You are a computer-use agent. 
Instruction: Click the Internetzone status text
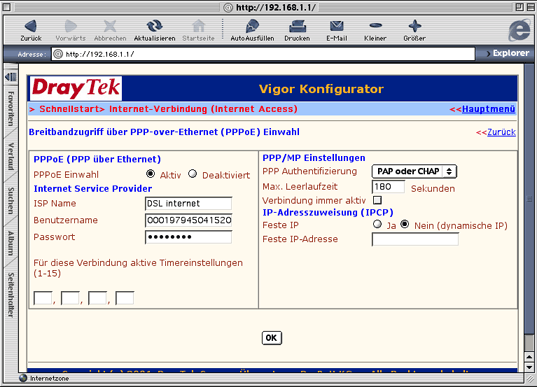tap(49, 378)
